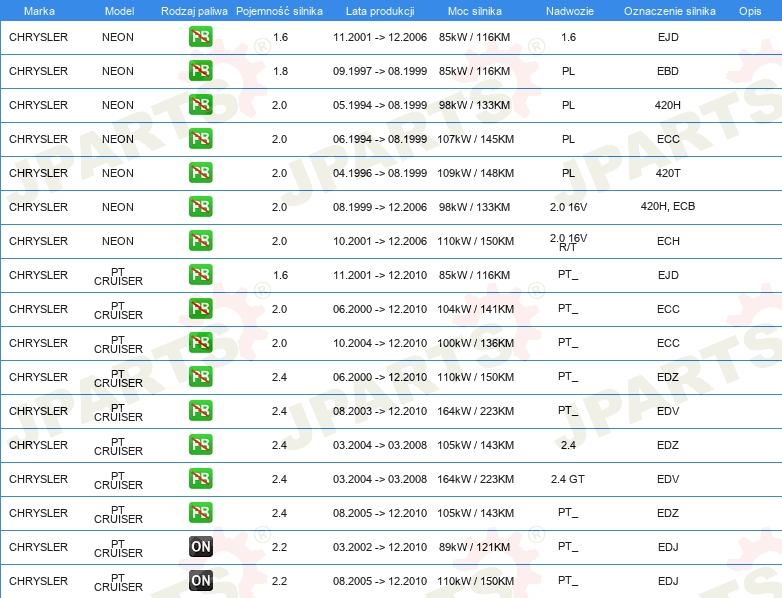The height and width of the screenshot is (598, 782).
Task: Select power cell 107kW / 145KM
Action: (475, 139)
